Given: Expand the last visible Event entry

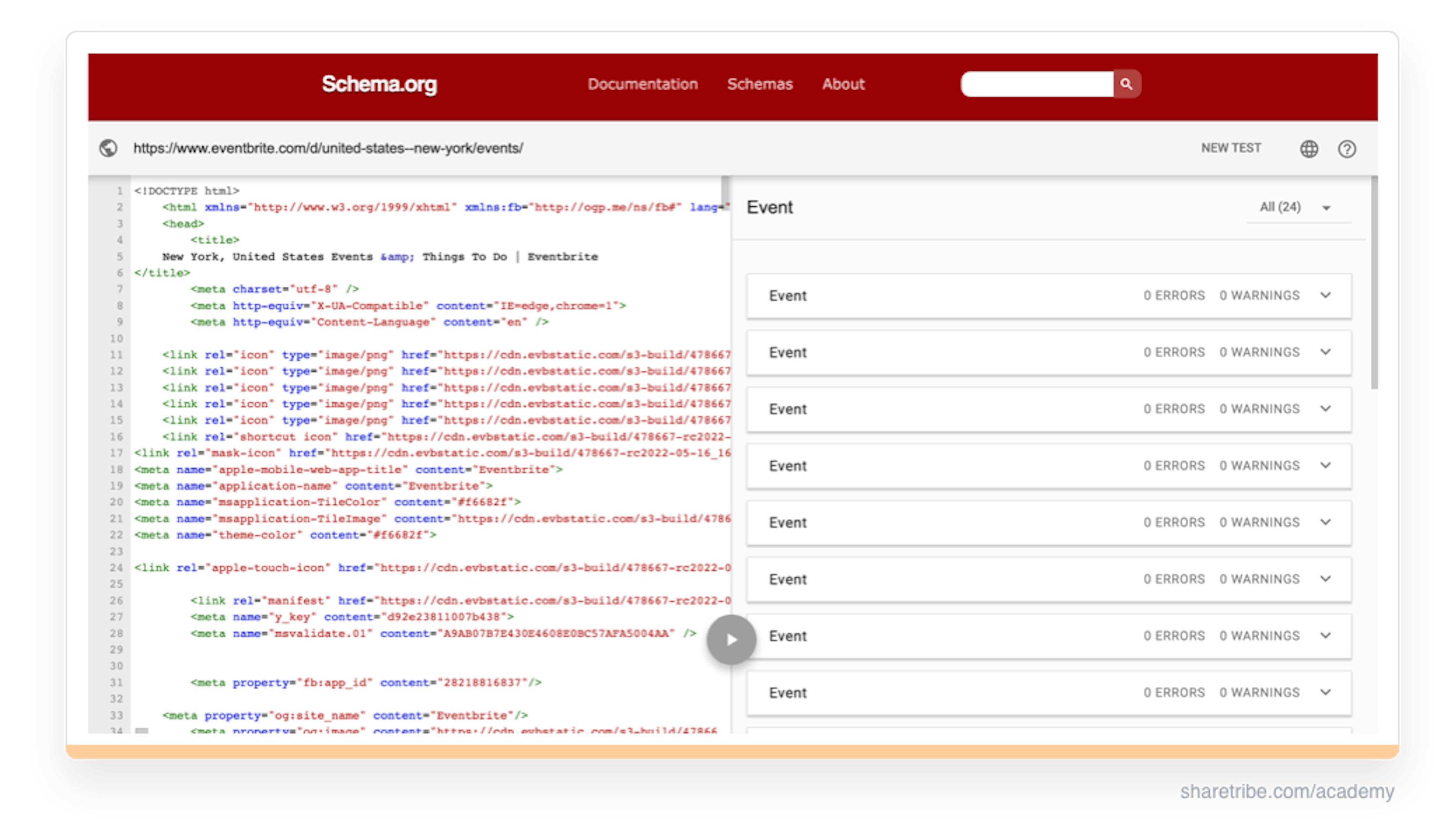Looking at the screenshot, I should [1327, 692].
